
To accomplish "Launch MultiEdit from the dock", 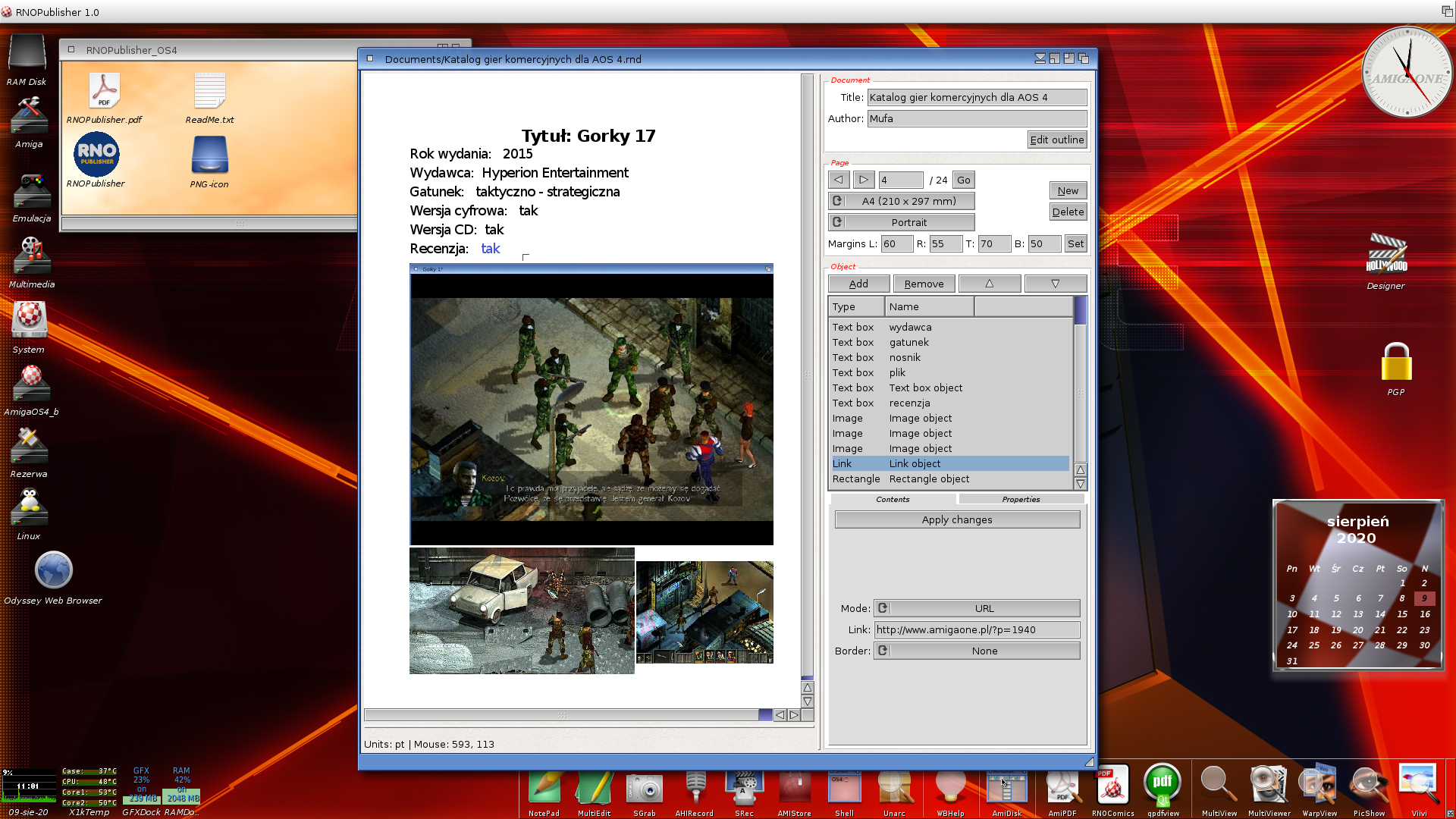I will (594, 787).
